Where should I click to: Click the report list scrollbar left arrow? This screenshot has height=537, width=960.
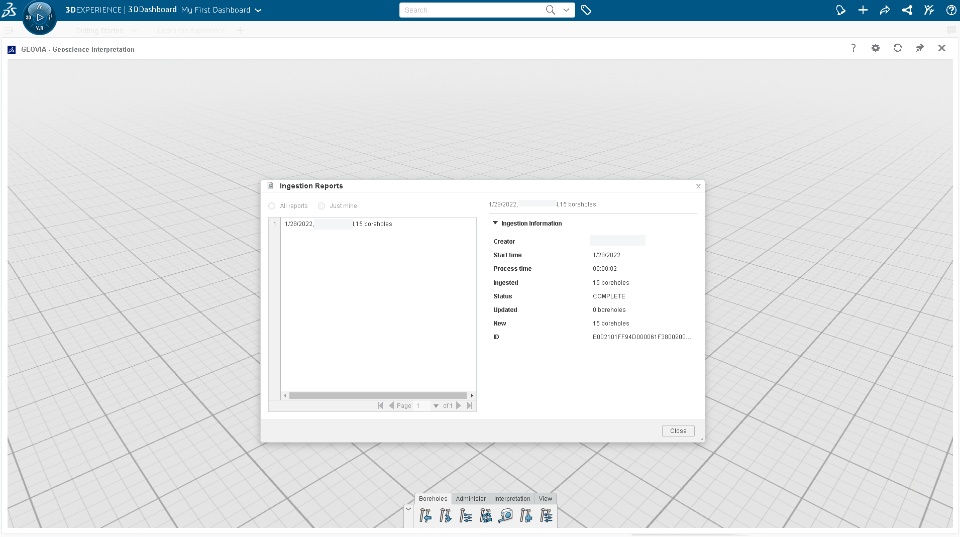point(285,396)
